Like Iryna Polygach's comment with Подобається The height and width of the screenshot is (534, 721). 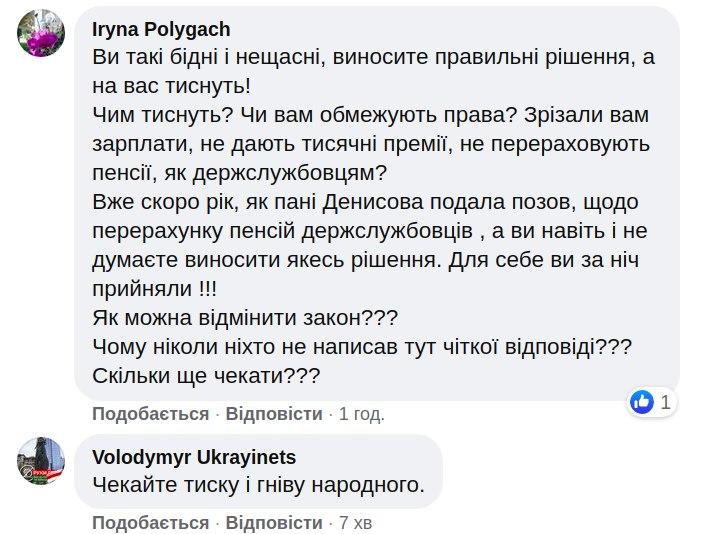tap(150, 414)
